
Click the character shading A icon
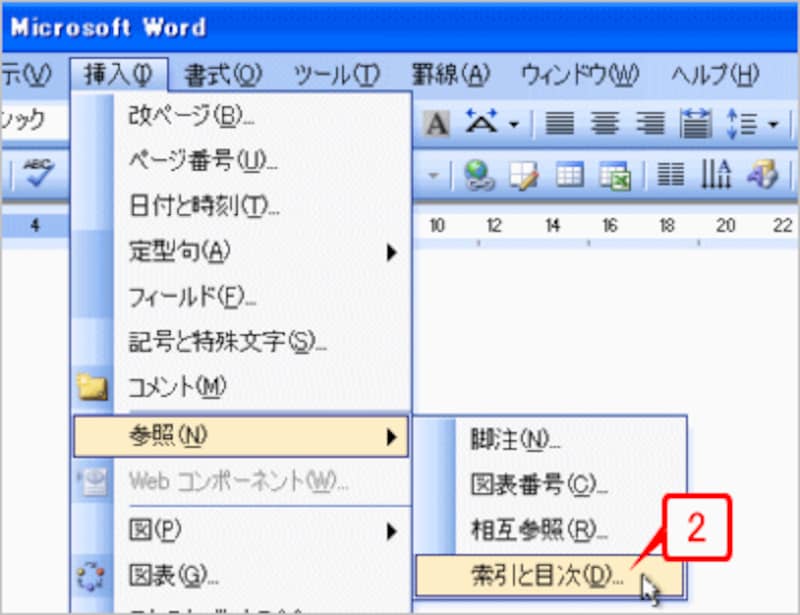pos(437,124)
